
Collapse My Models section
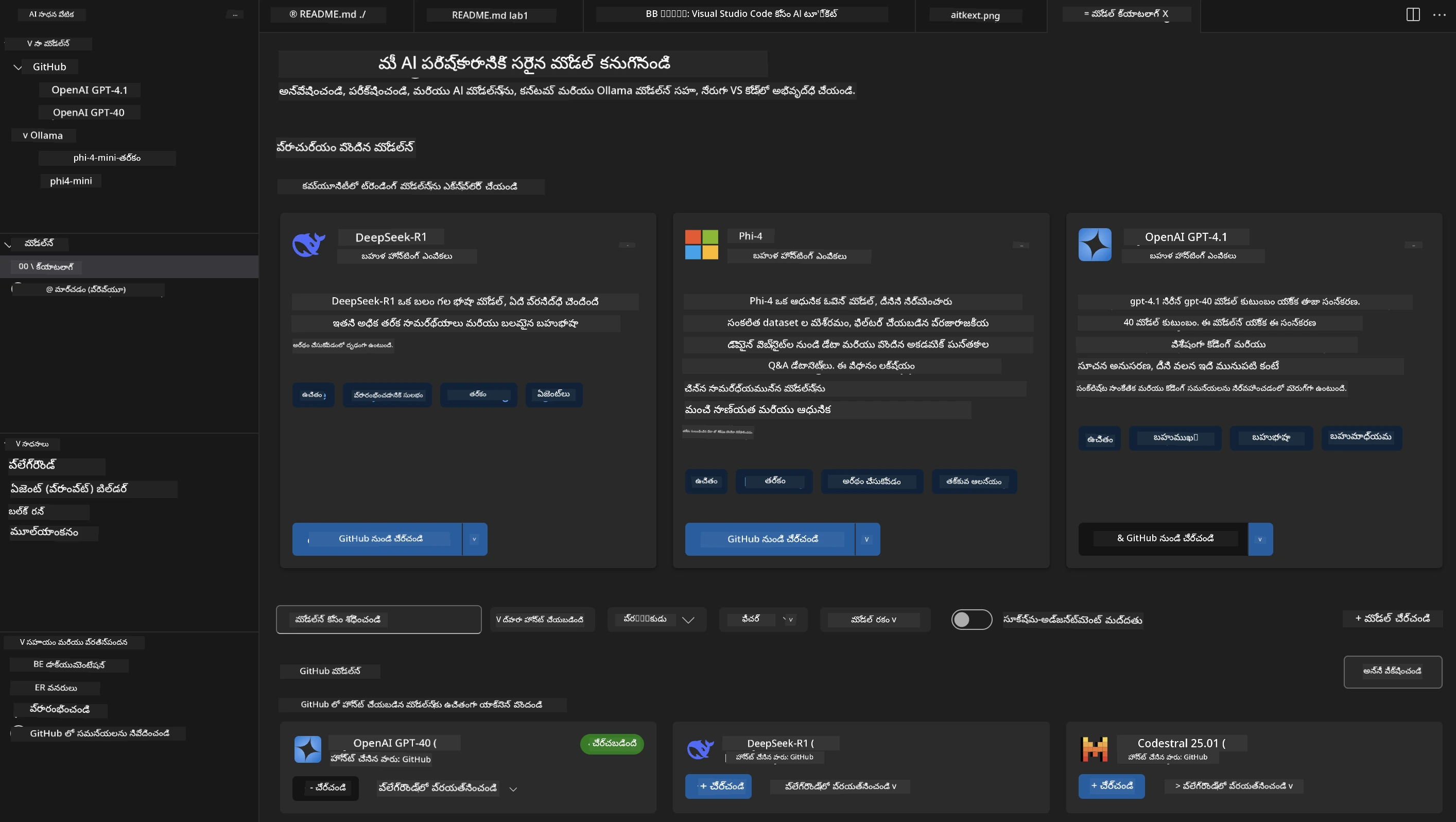pos(29,44)
